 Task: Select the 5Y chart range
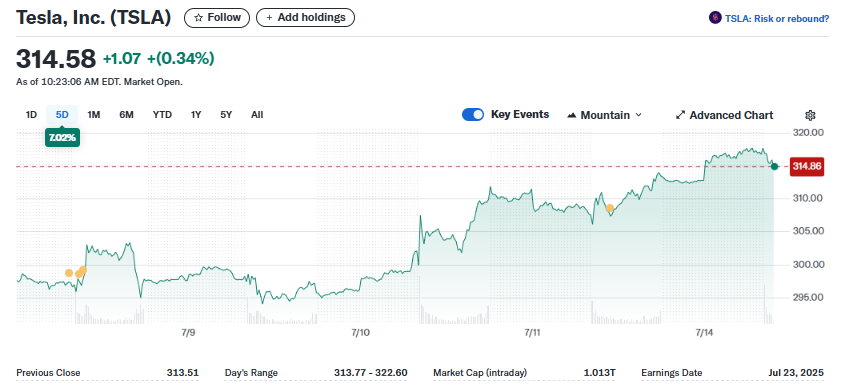click(226, 114)
